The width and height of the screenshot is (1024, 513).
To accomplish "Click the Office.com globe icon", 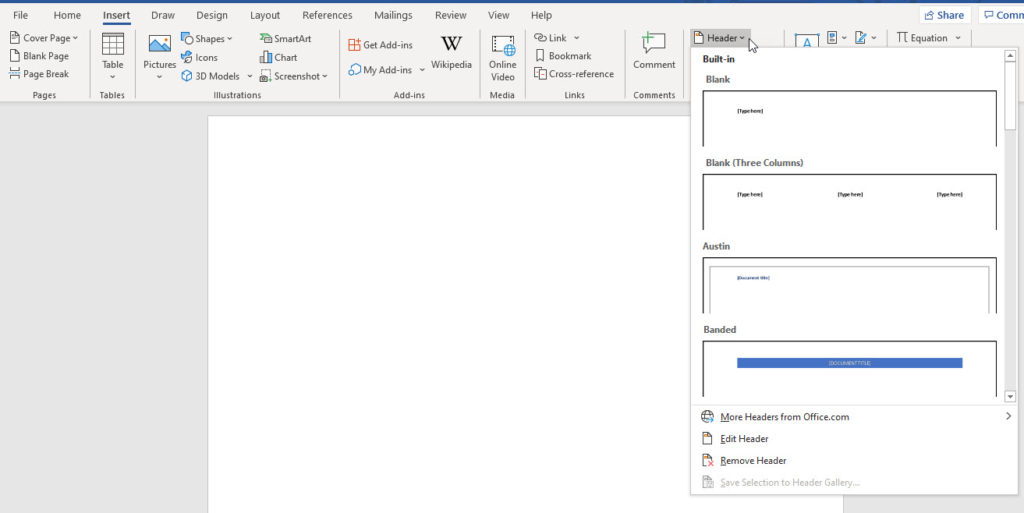I will (707, 416).
